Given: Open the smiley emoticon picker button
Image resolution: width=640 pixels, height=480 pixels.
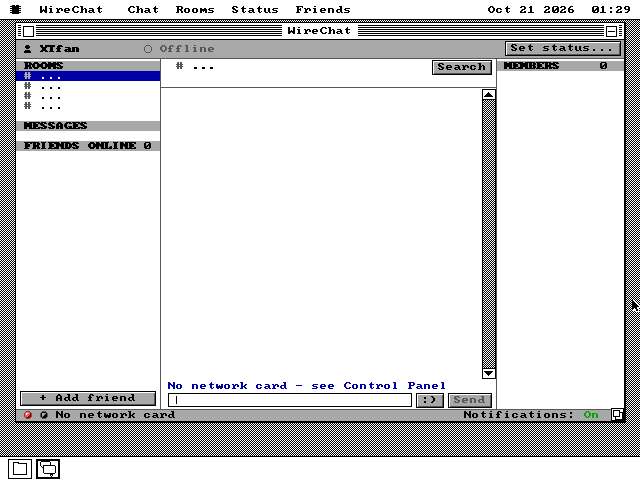Looking at the screenshot, I should pos(430,400).
